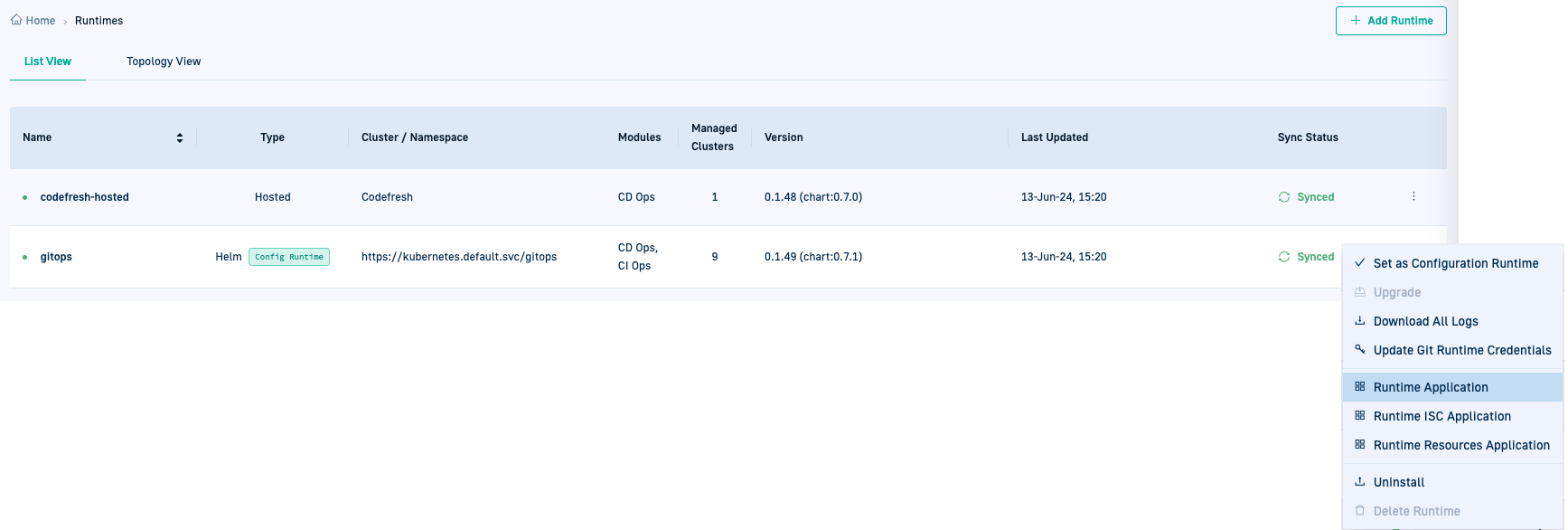Switch to the Topology View tab
The width and height of the screenshot is (1568, 530).
click(164, 62)
